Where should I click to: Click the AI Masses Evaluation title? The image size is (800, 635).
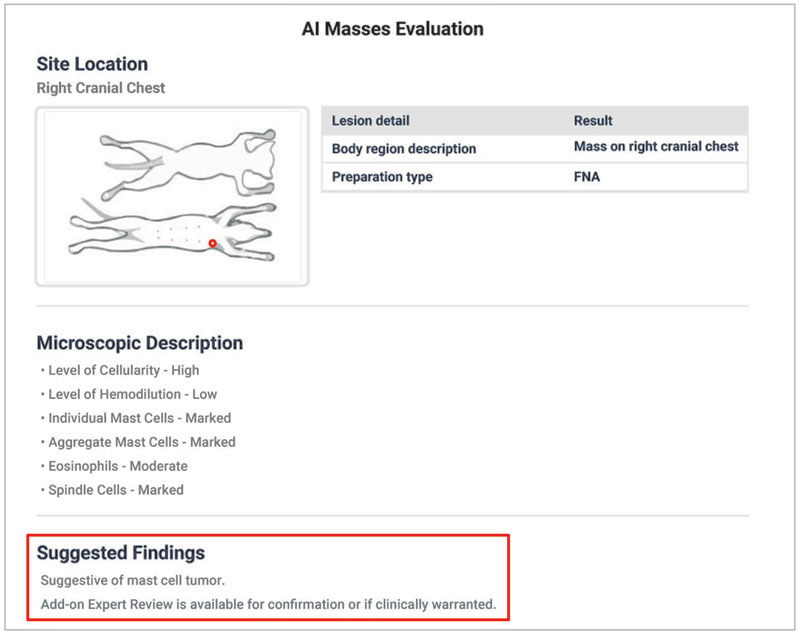[x=393, y=29]
